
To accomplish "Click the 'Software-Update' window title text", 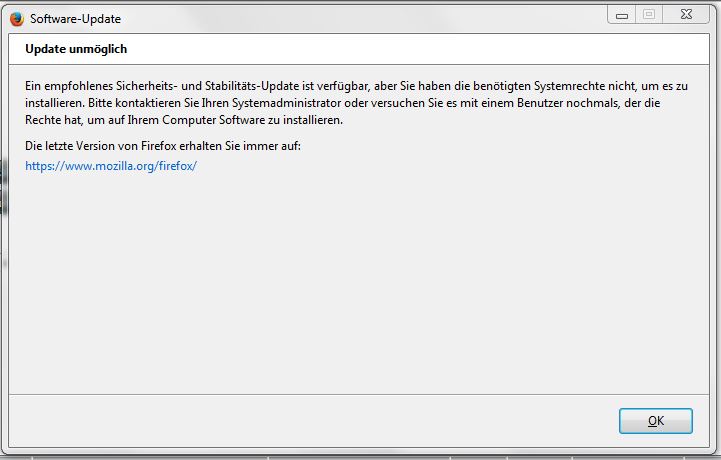I will [75, 19].
